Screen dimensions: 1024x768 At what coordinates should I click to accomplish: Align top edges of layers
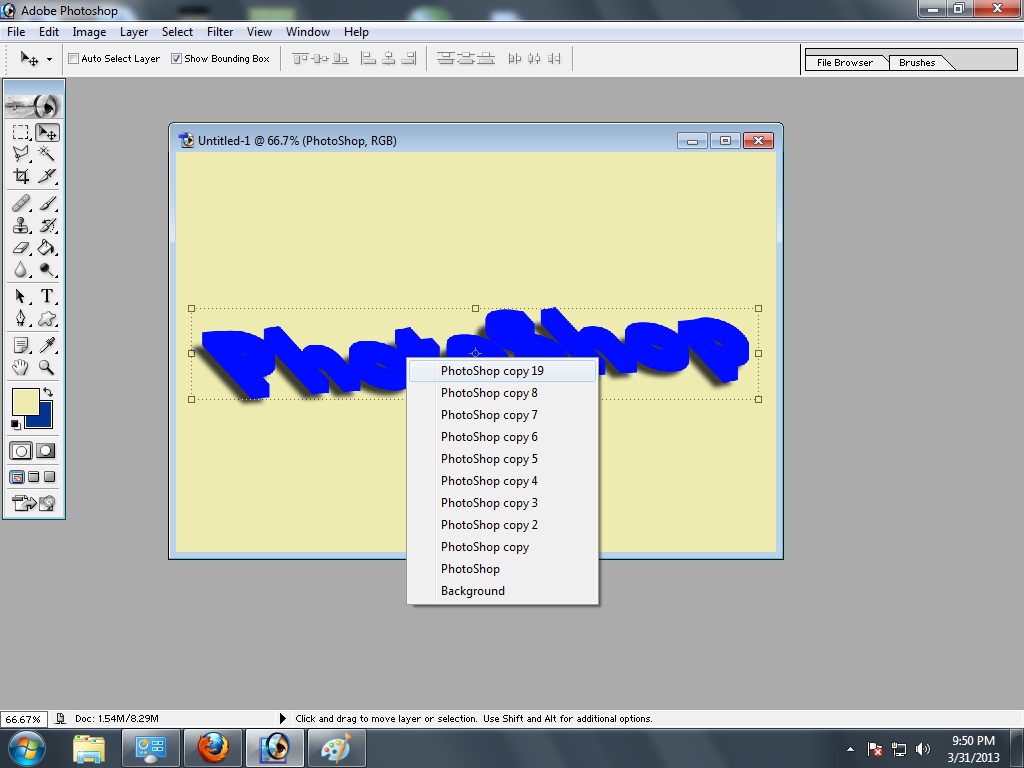pos(300,59)
